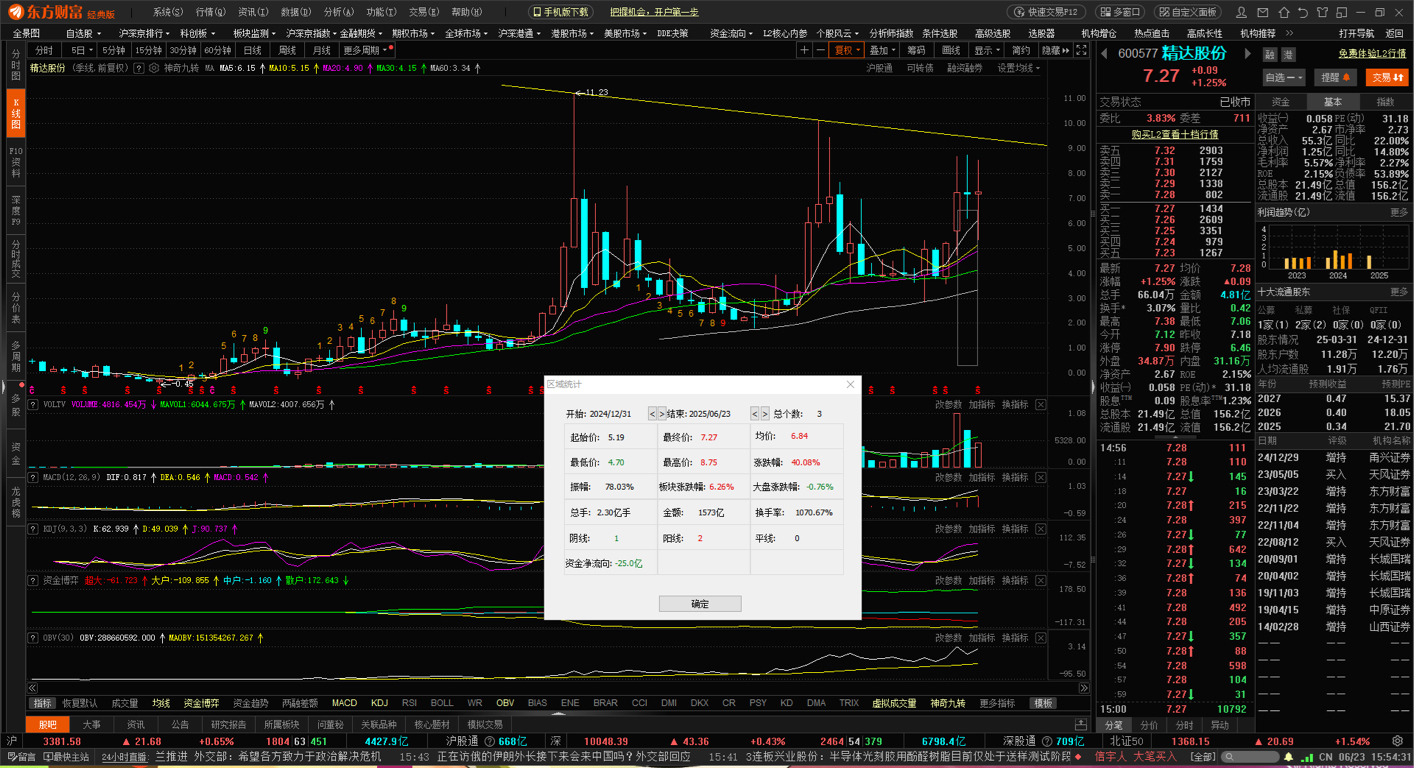Click the 融 margin badge
Image resolution: width=1414 pixels, height=768 pixels.
tap(1270, 54)
